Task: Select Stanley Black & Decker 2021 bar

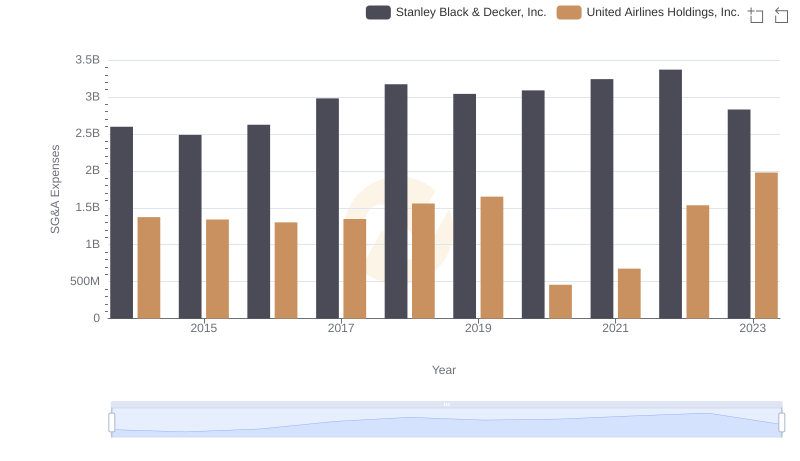Action: click(602, 199)
